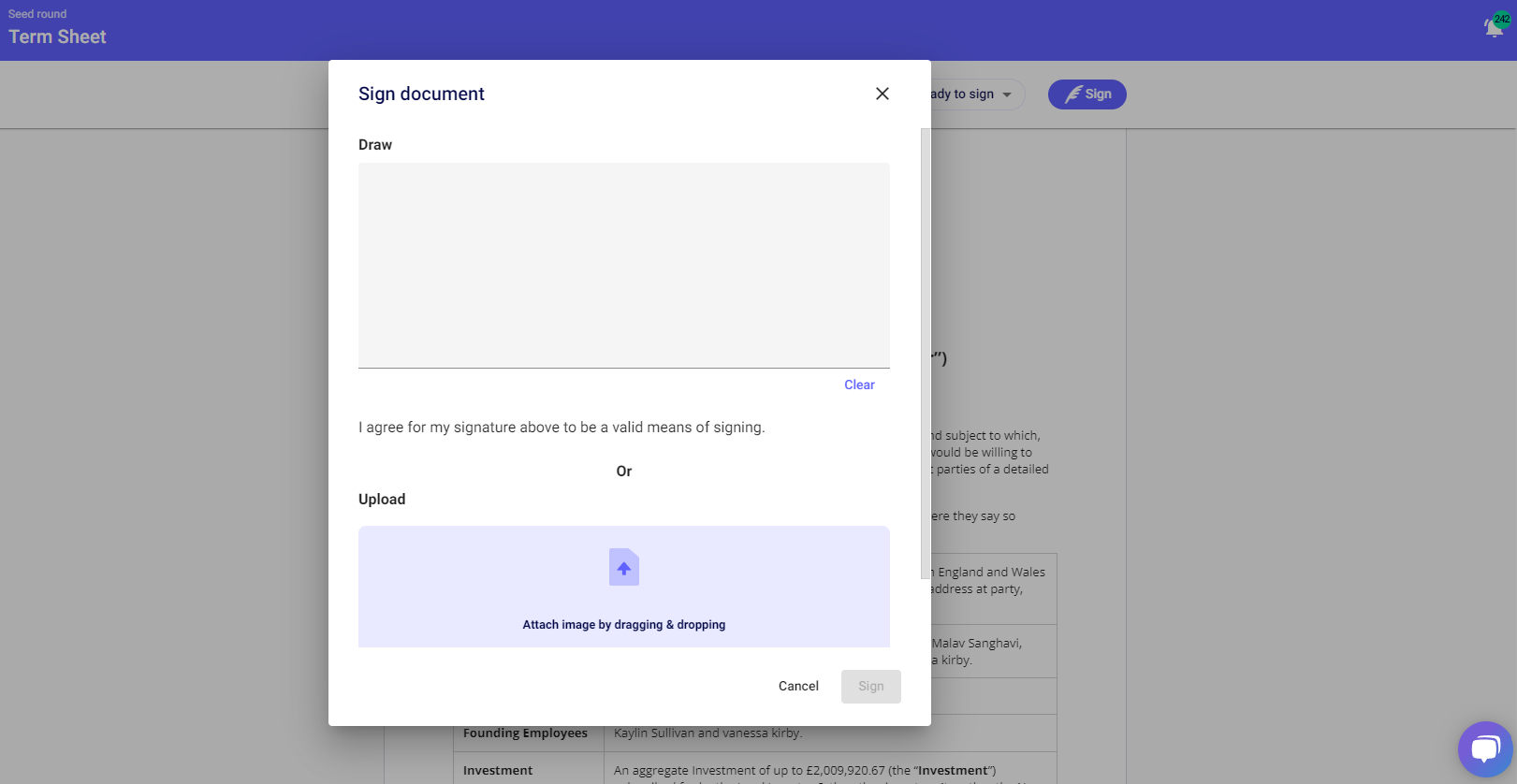Select the Founding Employees row label
Screen dimensions: 1517x784
click(x=525, y=733)
